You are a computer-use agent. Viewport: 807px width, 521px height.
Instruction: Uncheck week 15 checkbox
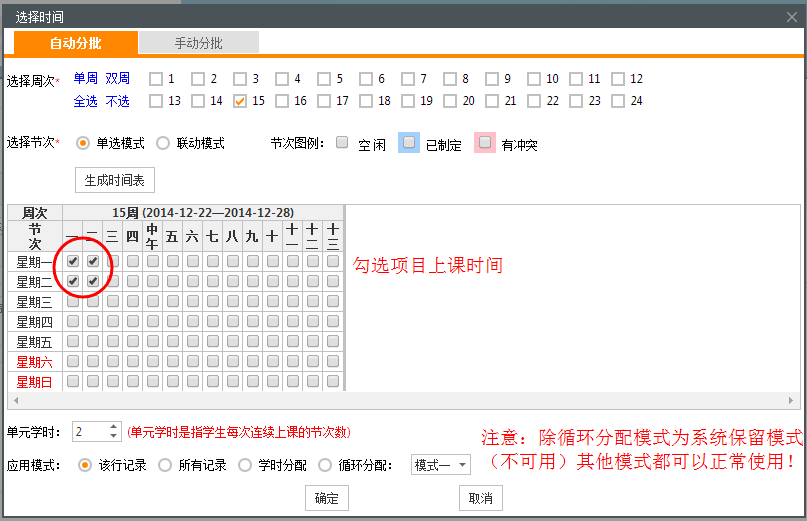click(x=240, y=101)
